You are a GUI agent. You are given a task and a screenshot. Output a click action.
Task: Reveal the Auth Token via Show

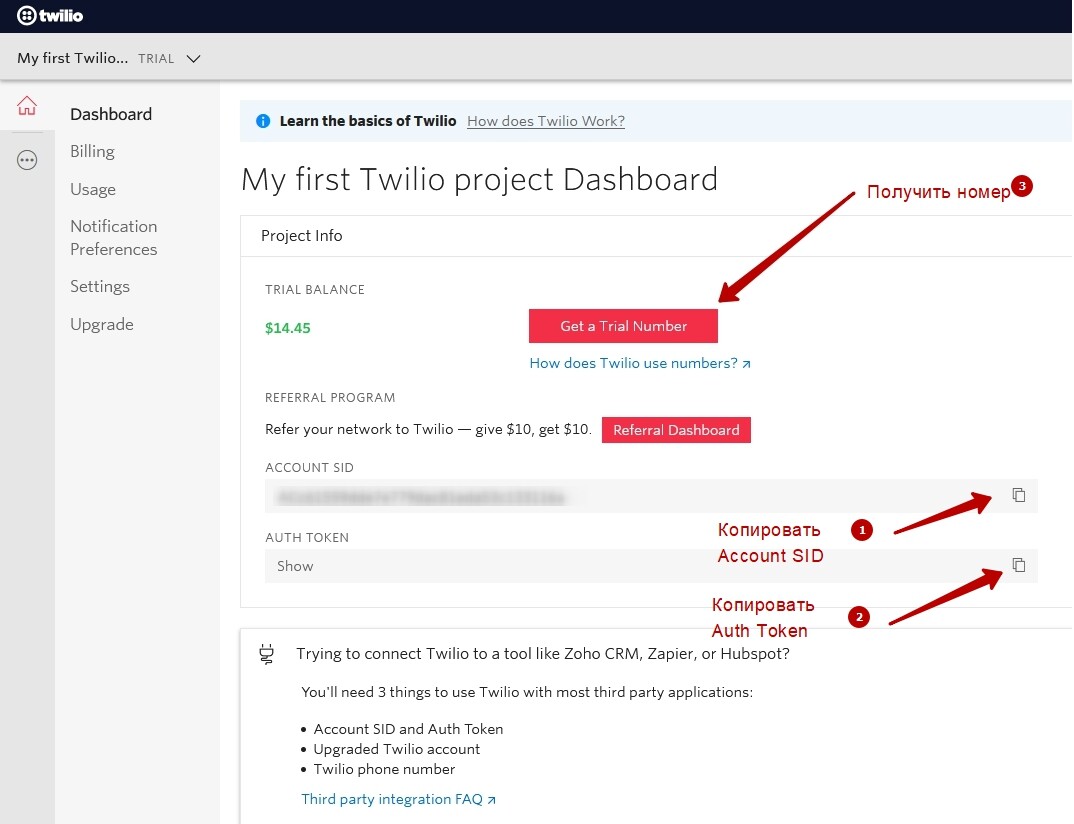295,566
